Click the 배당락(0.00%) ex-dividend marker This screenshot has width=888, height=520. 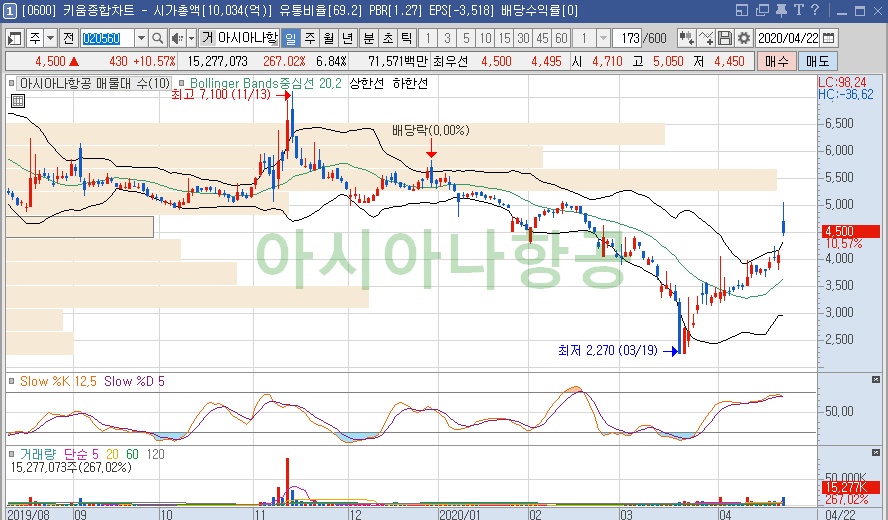click(430, 130)
